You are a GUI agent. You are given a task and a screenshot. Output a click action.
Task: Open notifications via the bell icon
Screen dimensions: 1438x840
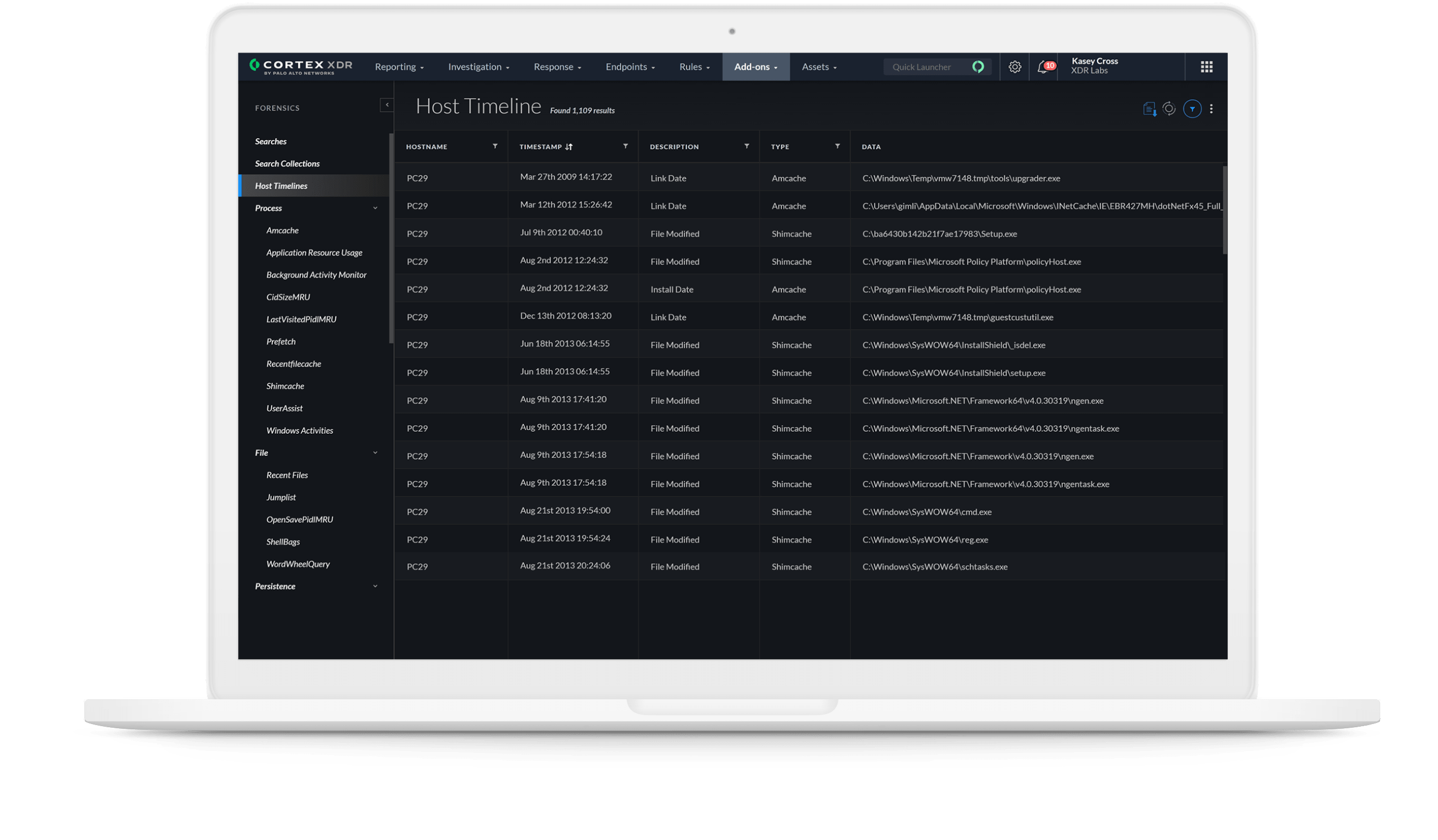[1043, 67]
